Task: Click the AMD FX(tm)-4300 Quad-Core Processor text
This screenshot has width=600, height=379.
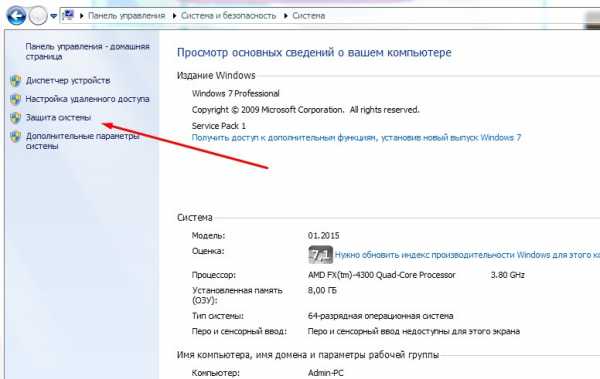Action: point(382,275)
